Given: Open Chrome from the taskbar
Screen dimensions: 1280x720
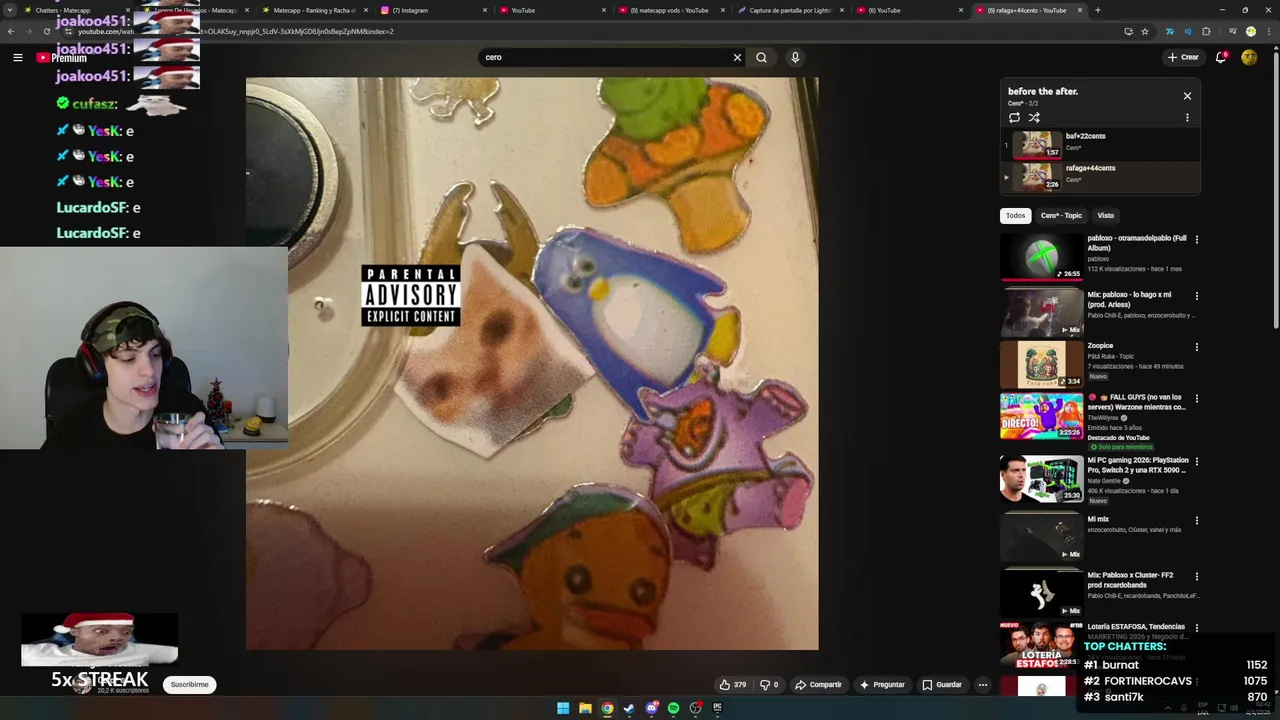Looking at the screenshot, I should 607,708.
